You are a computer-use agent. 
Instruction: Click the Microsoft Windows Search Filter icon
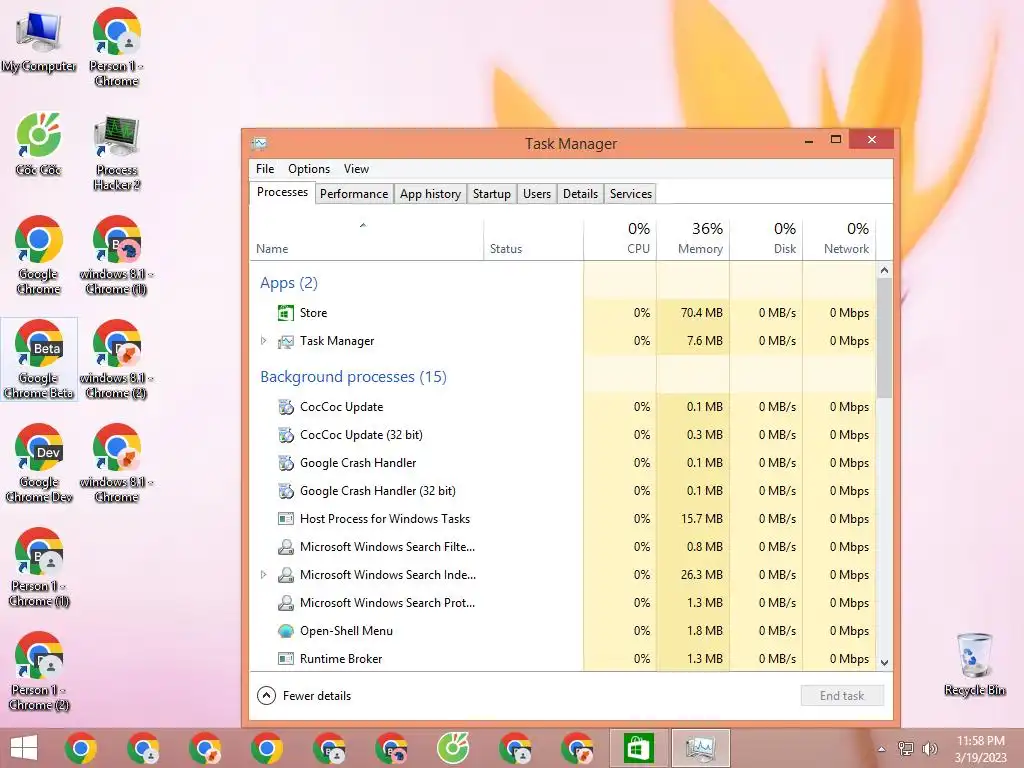pyautogui.click(x=285, y=547)
